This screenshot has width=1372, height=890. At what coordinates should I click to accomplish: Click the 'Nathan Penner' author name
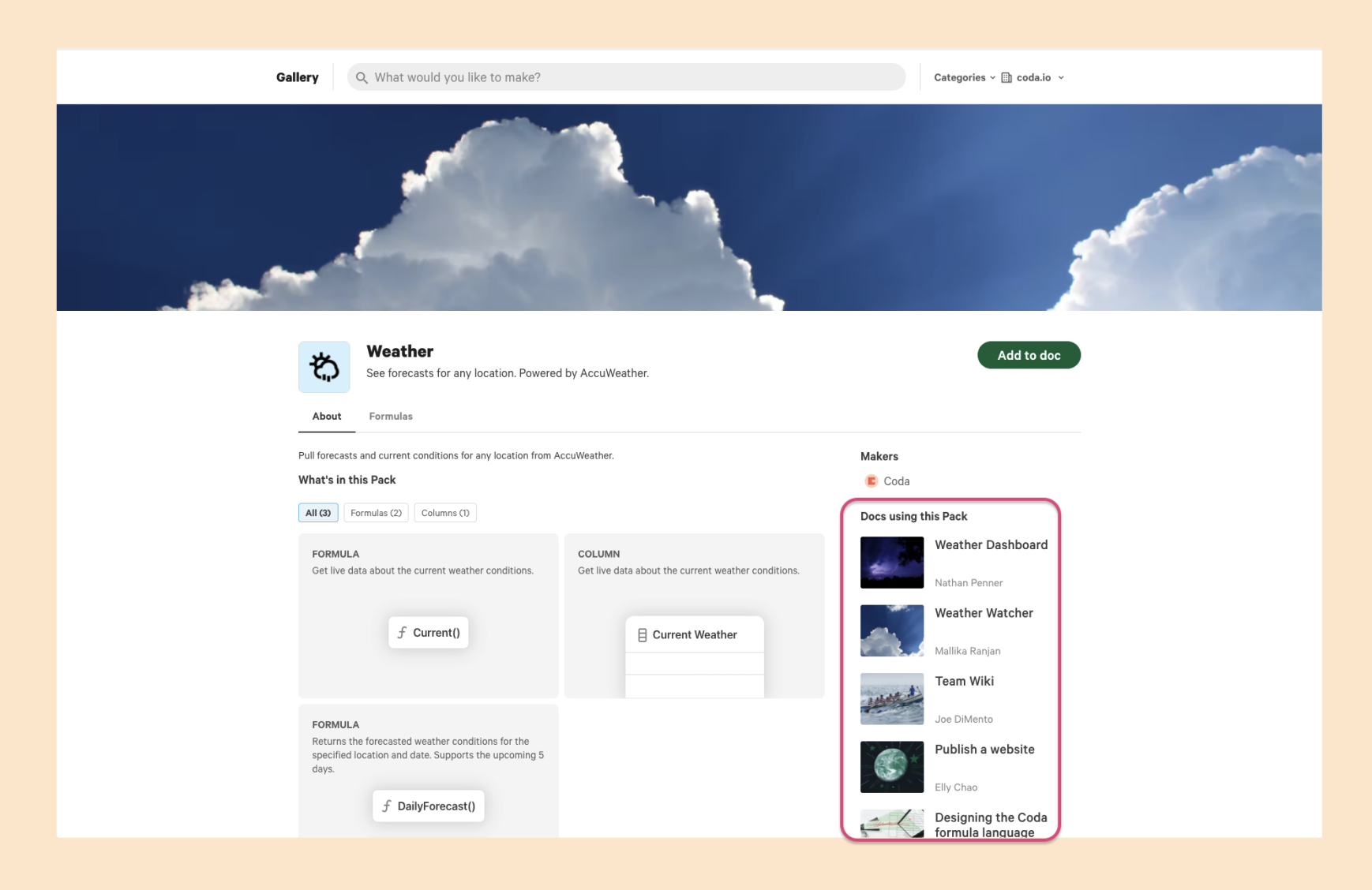tap(969, 583)
